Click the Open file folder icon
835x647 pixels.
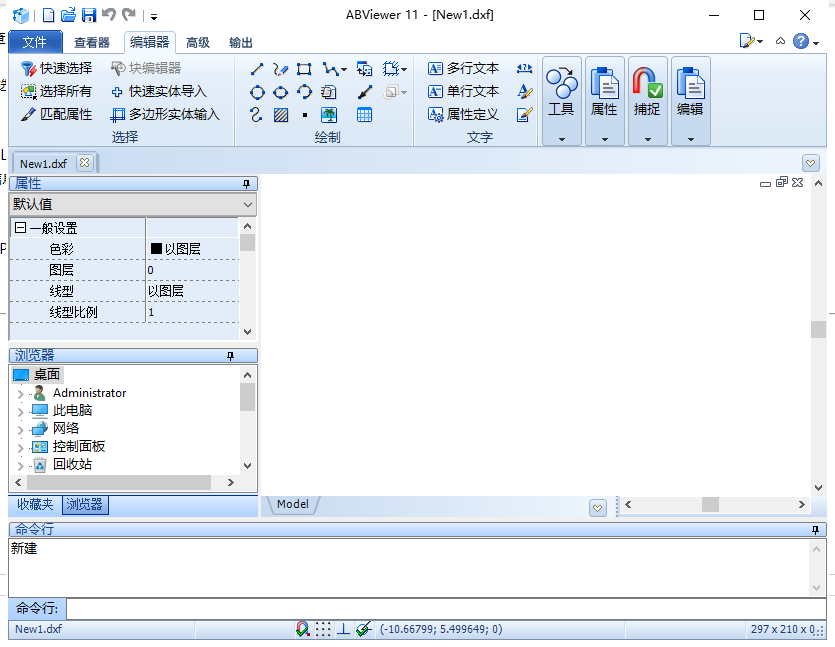68,15
